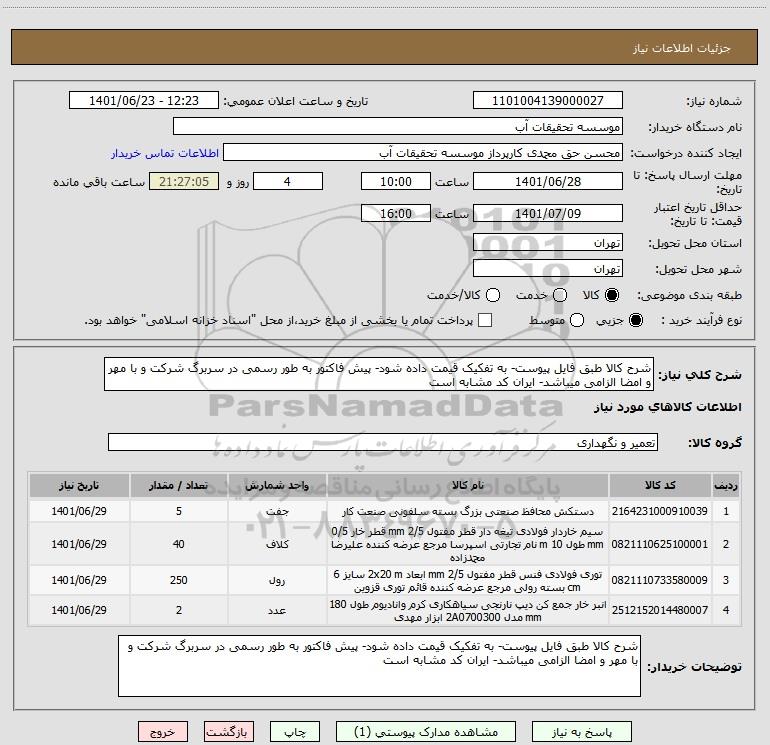770x745 pixels.
Task: Click the گروه کالا field تعمیر و نگهداری
Action: [x=383, y=442]
